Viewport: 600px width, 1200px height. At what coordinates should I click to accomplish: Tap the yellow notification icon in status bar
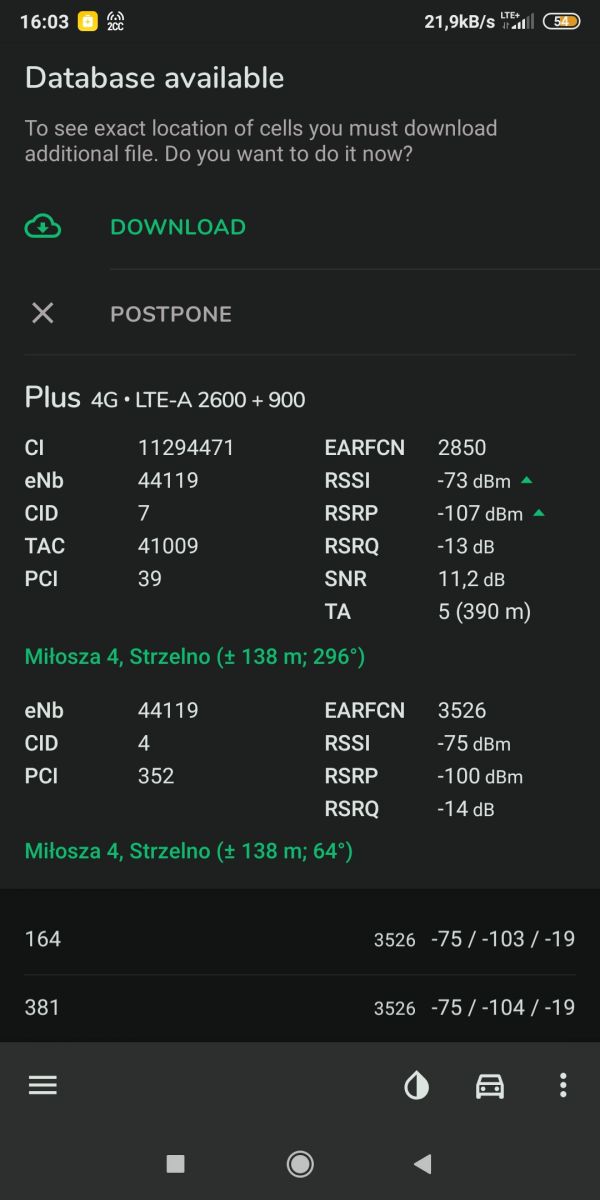89,21
